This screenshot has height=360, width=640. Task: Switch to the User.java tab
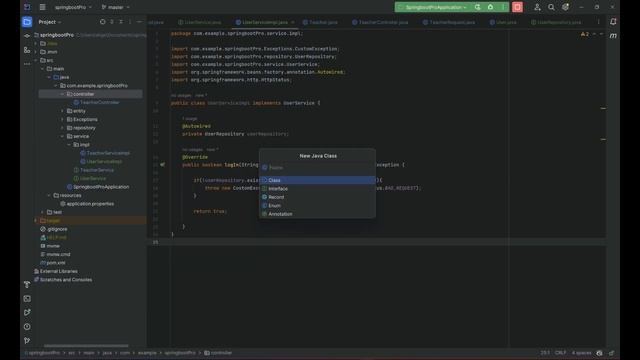(x=503, y=22)
